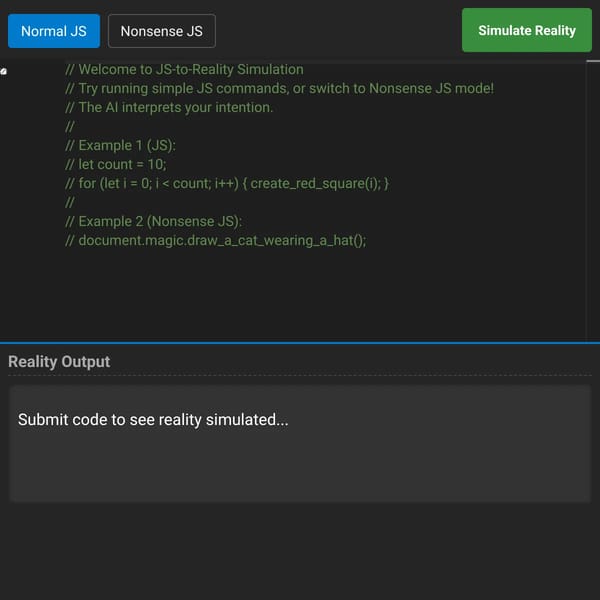Click the Simulate Reality button

pyautogui.click(x=527, y=30)
